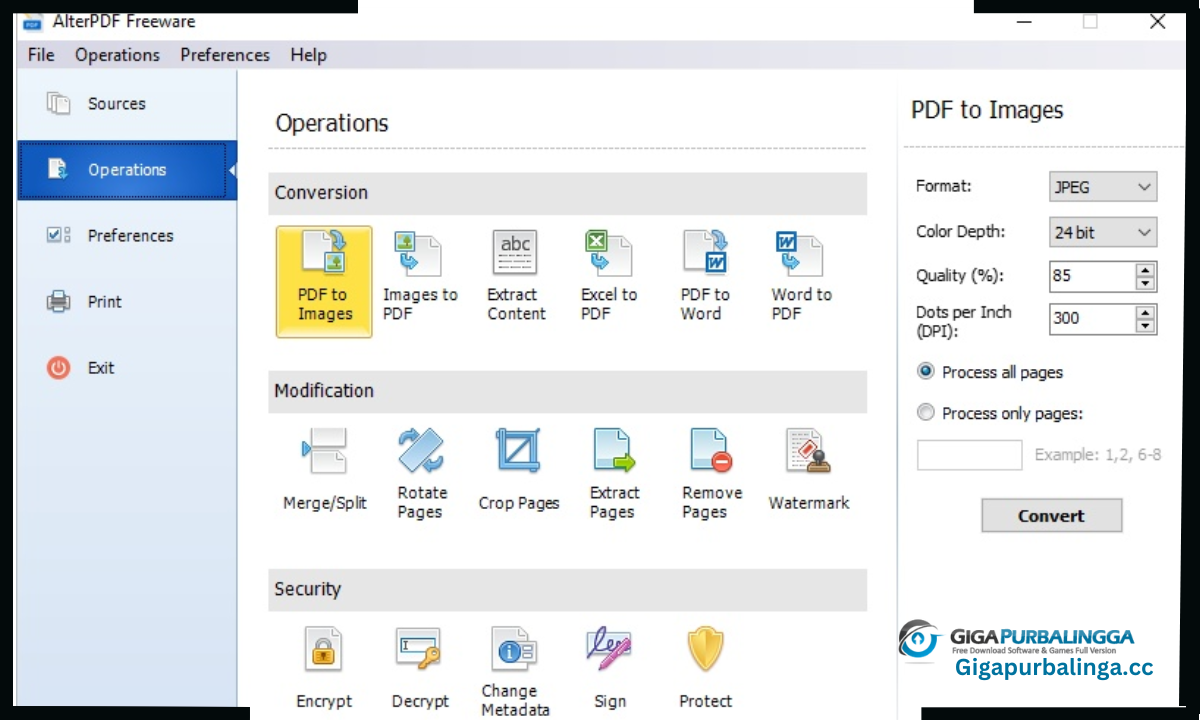Select the Remove Pages operation
The height and width of the screenshot is (720, 1200).
pyautogui.click(x=711, y=473)
